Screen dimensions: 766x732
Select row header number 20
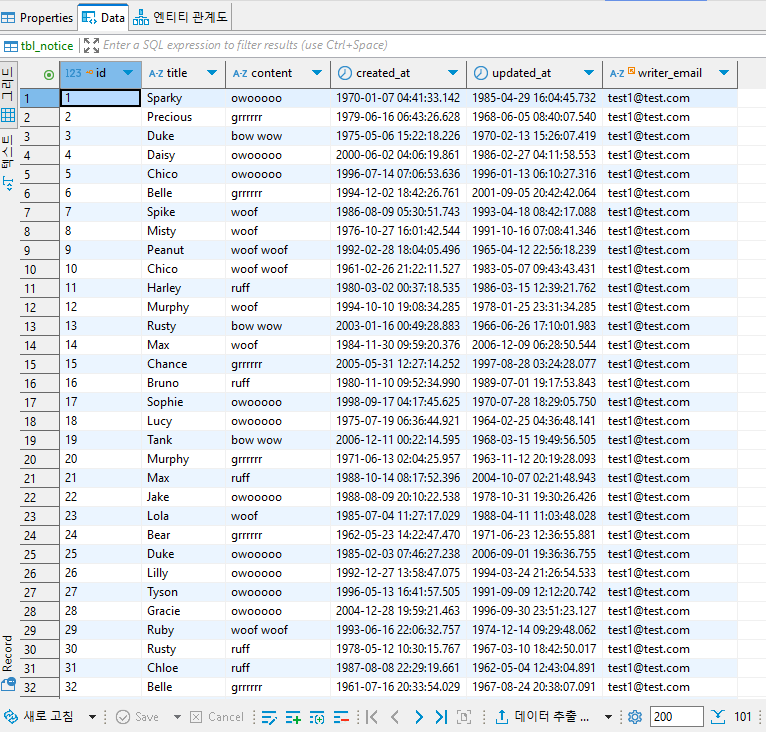point(40,459)
